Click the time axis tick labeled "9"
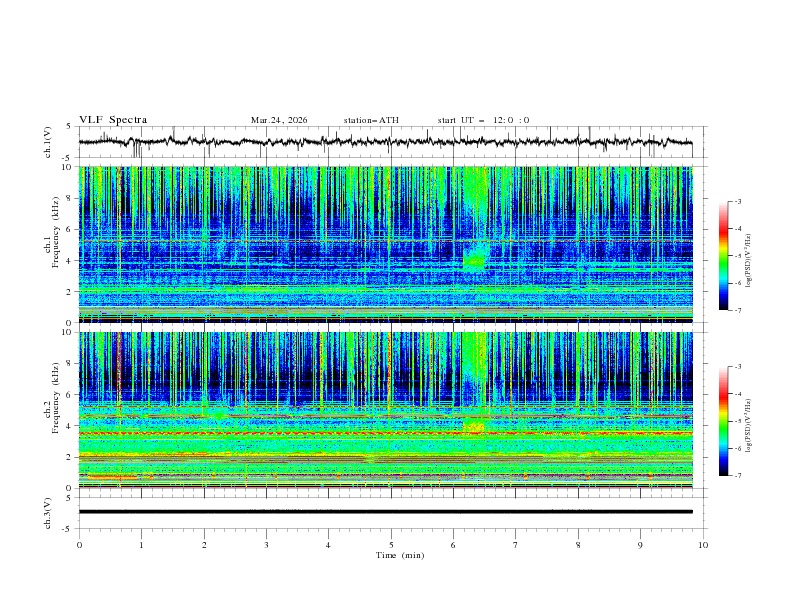Image resolution: width=792 pixels, height=612 pixels. click(x=640, y=545)
